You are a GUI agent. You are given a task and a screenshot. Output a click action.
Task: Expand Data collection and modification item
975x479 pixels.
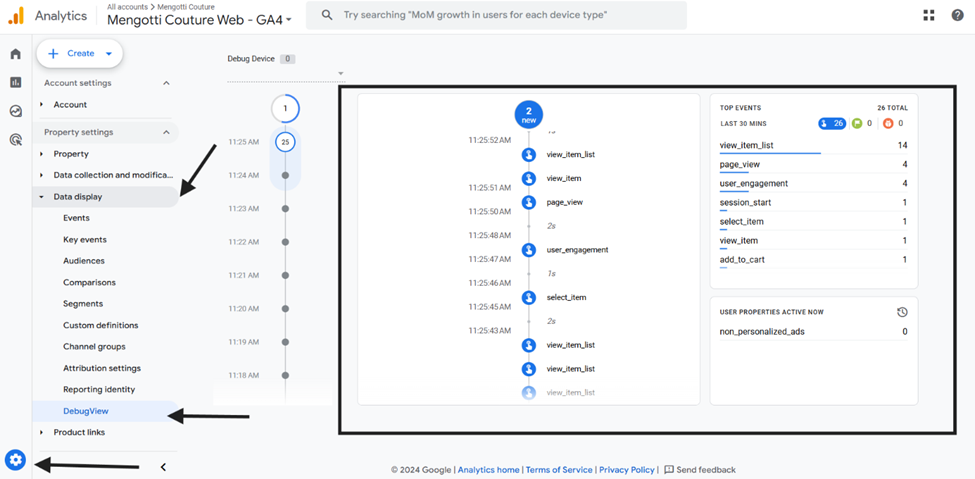[x=42, y=175]
